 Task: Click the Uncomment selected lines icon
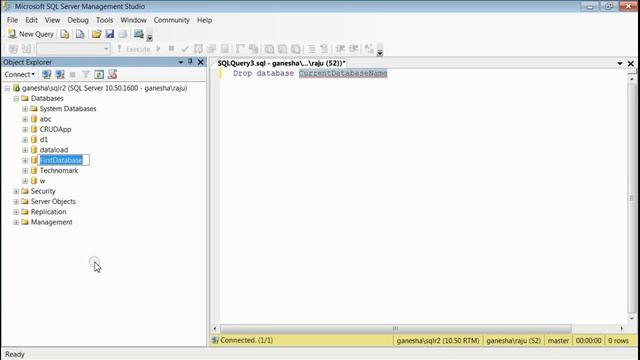pos(324,49)
